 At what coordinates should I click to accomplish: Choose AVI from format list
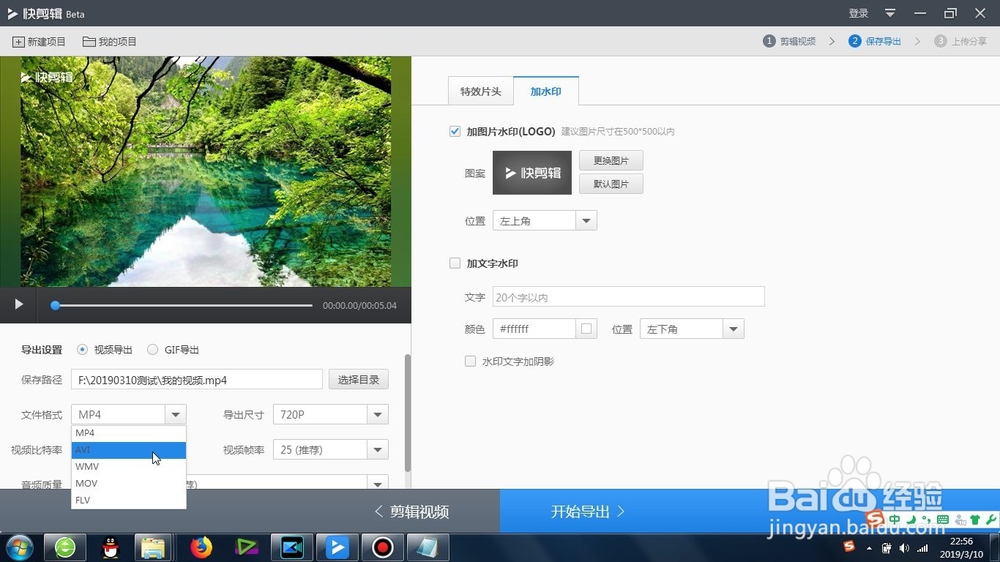(129, 450)
